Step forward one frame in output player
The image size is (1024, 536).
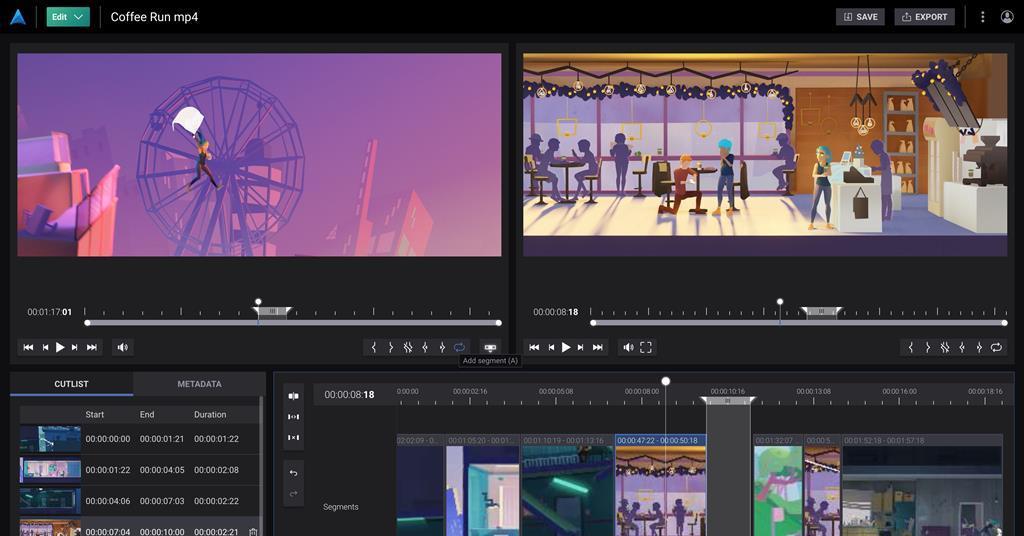point(581,347)
